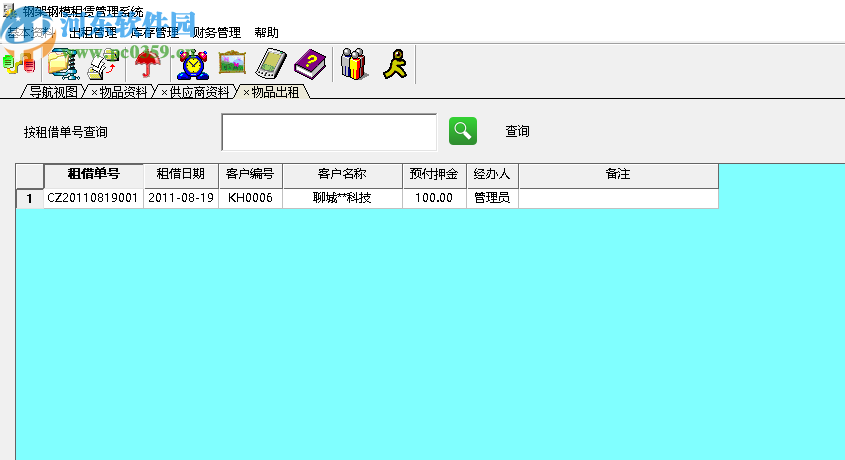Open the alarm clock toolbar icon

[x=193, y=65]
